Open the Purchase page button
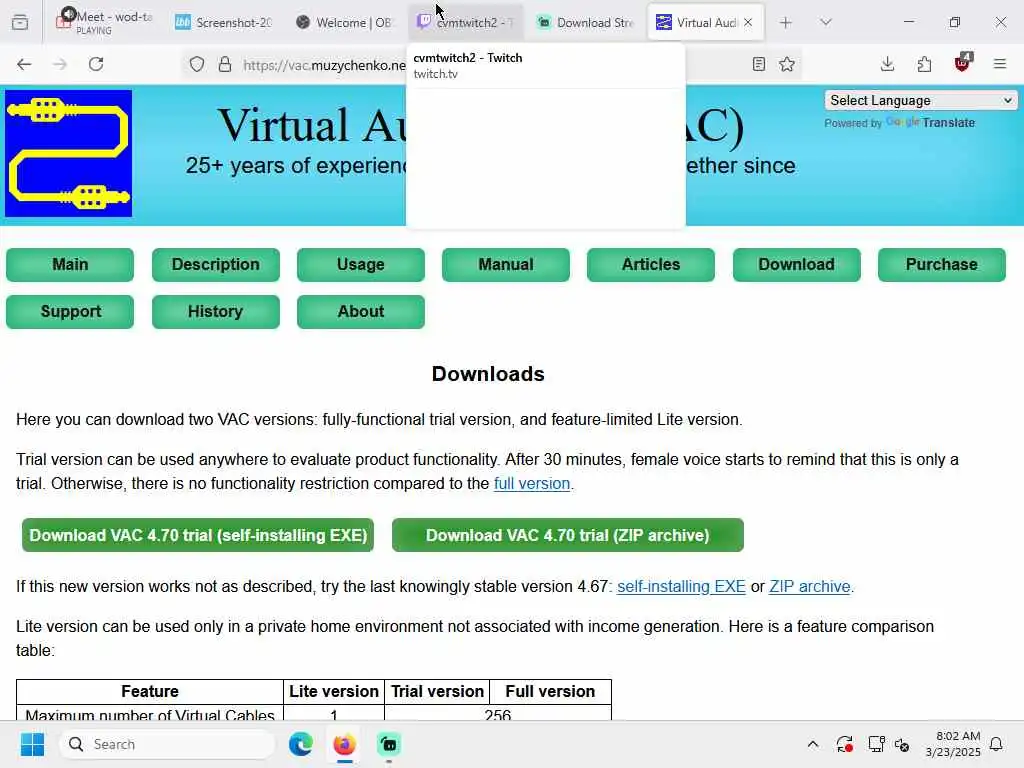The image size is (1024, 768). click(942, 264)
